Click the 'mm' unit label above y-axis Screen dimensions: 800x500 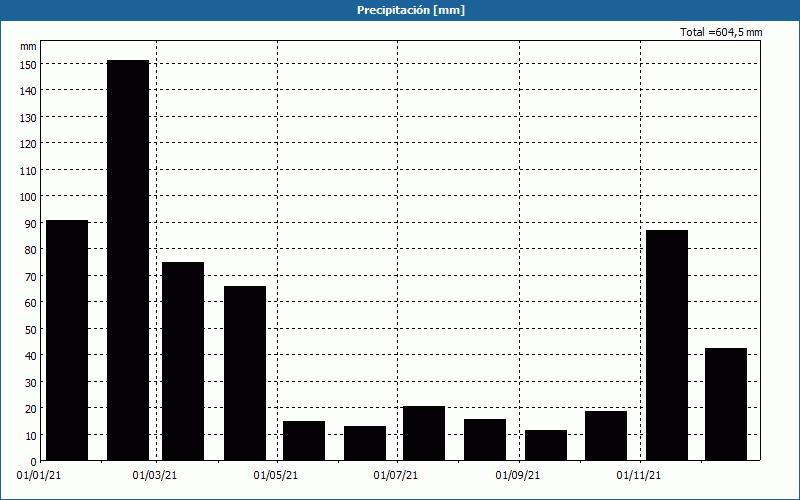29,46
